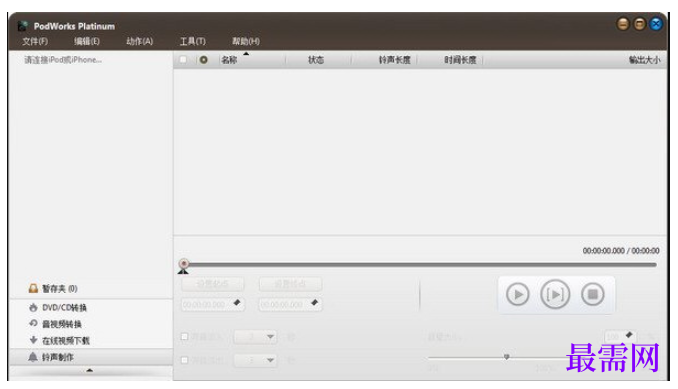Click the DVD/CD转换 disc icon

tap(33, 307)
